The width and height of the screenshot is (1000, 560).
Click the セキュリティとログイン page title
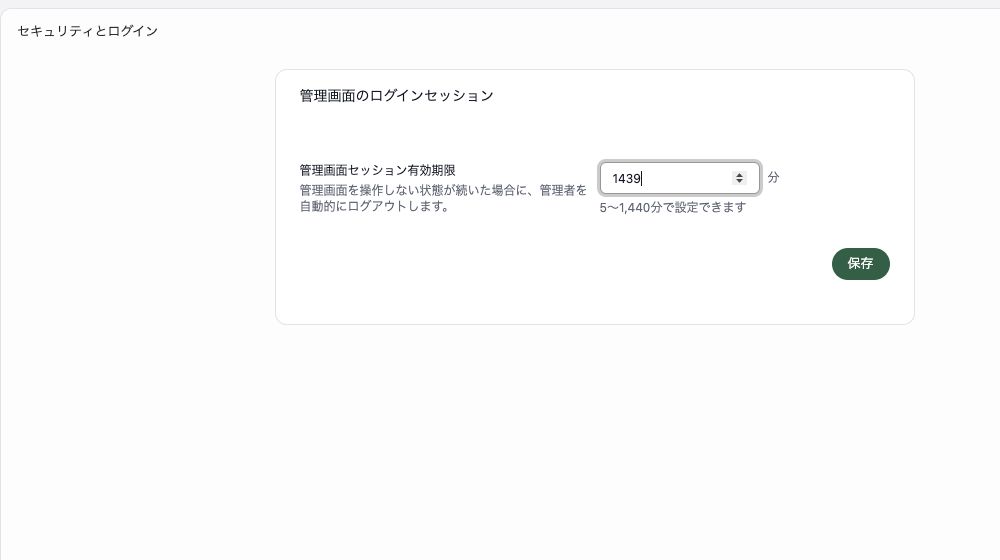click(87, 31)
